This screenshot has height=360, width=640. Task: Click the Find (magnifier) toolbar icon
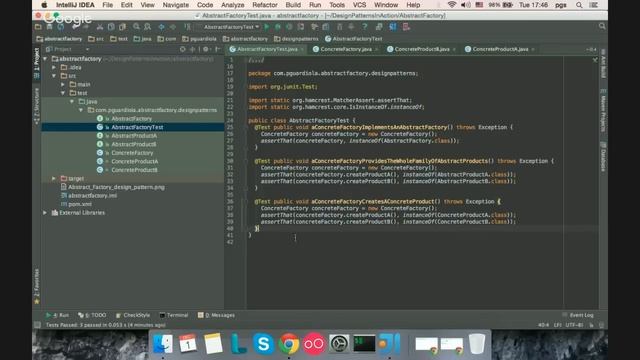click(x=136, y=27)
